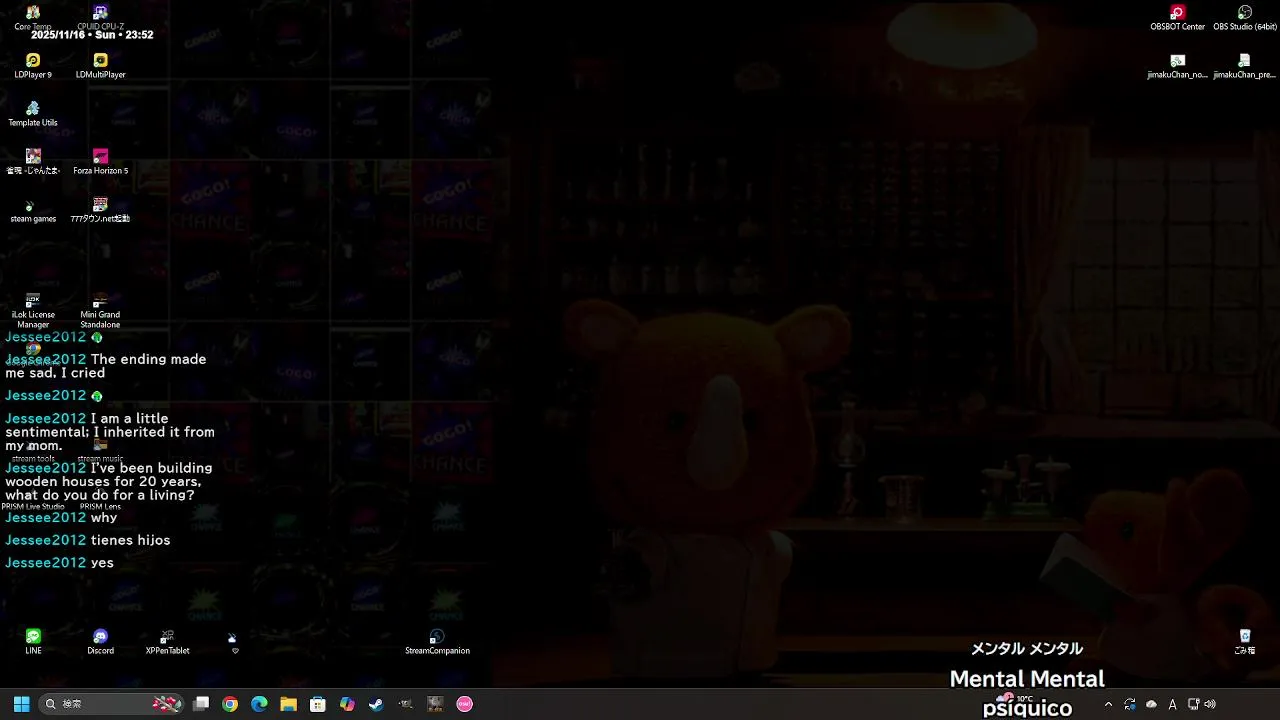The height and width of the screenshot is (720, 1280).
Task: Click the taskbar search box
Action: pos(112,704)
